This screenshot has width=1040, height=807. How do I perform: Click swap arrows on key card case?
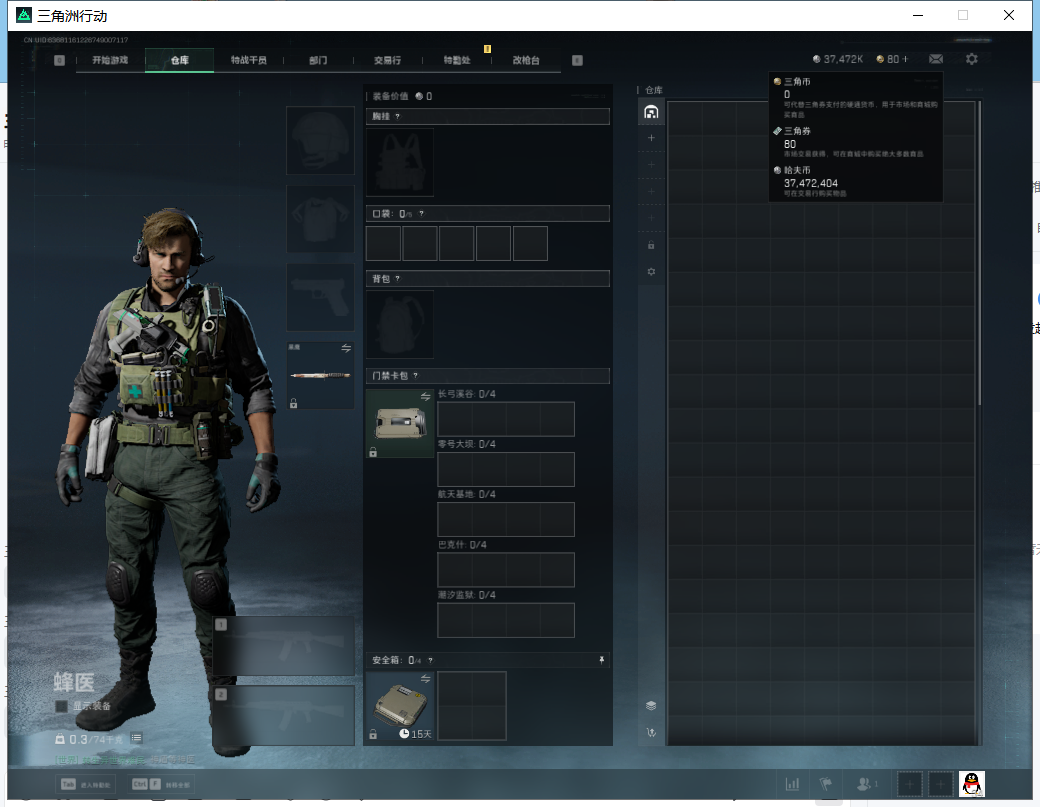(425, 397)
